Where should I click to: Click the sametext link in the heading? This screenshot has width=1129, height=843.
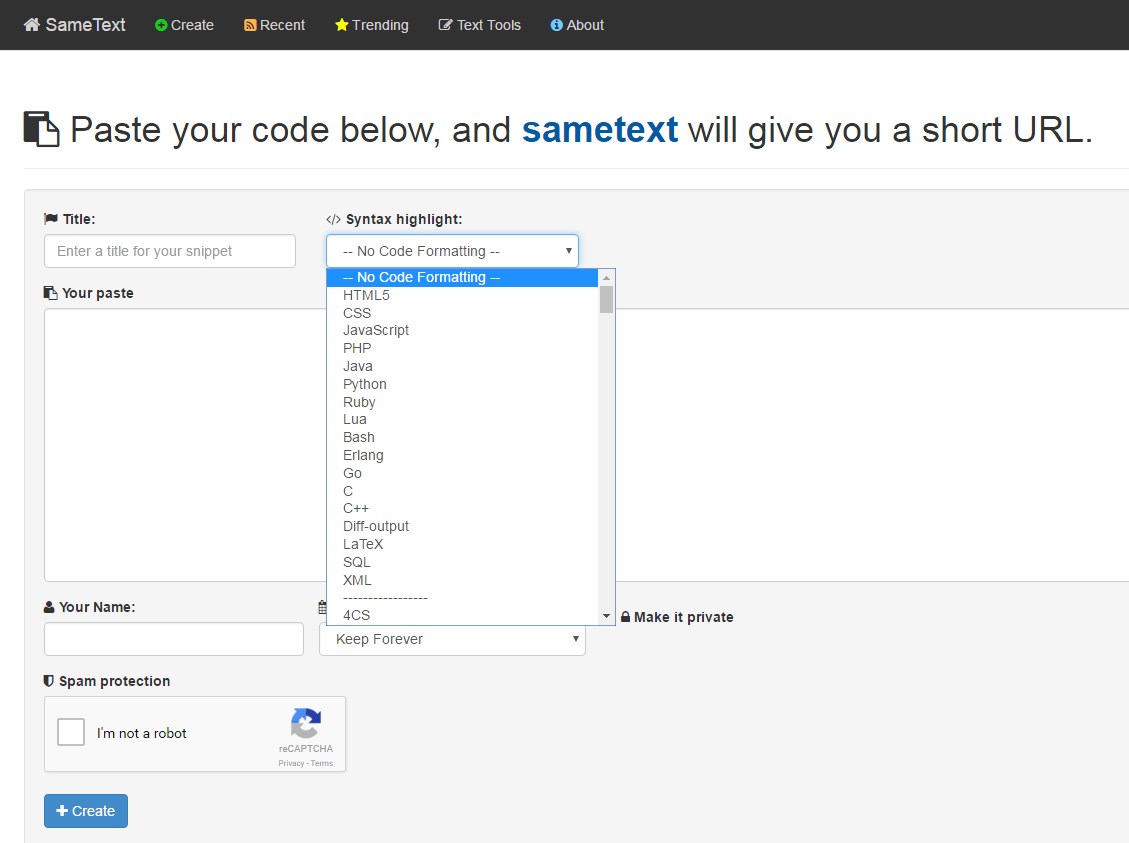600,129
